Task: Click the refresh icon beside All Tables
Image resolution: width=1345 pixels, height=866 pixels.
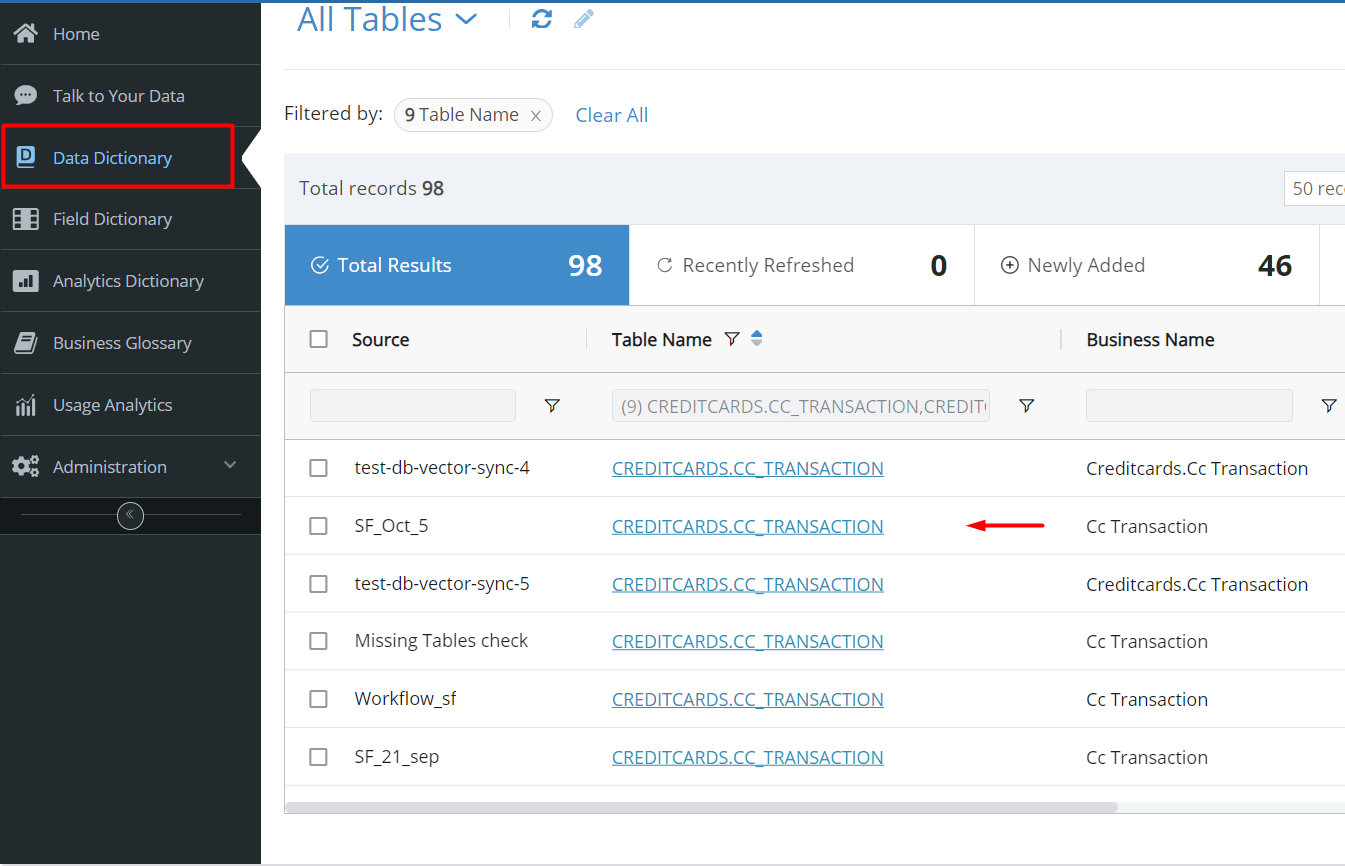Action: [x=542, y=19]
